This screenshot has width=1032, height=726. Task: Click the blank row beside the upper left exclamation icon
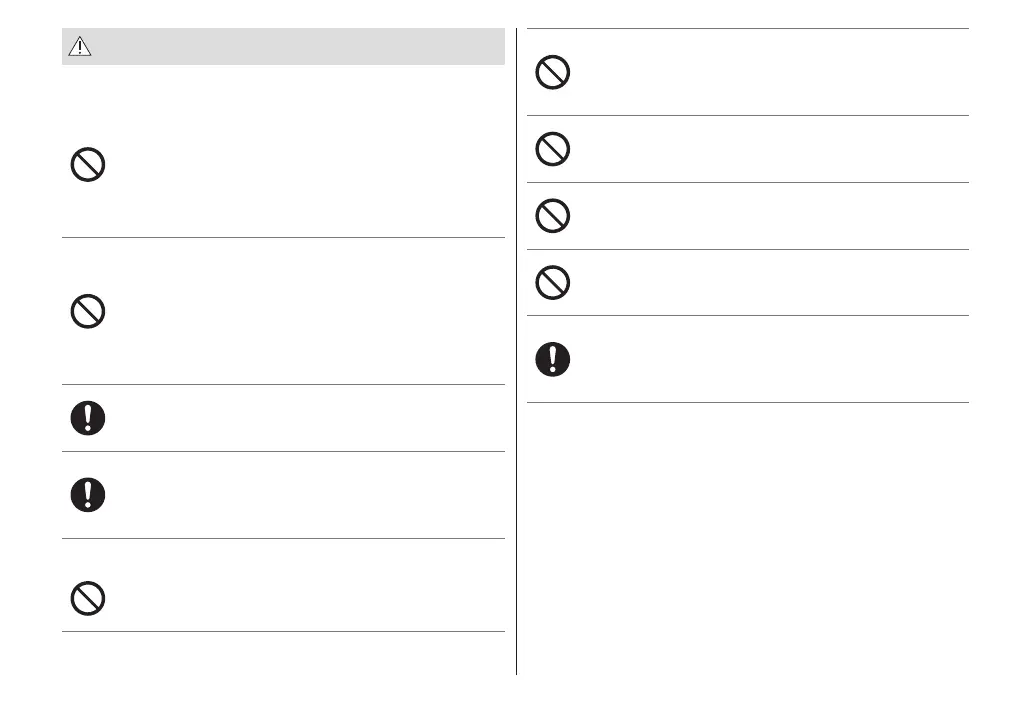click(300, 418)
